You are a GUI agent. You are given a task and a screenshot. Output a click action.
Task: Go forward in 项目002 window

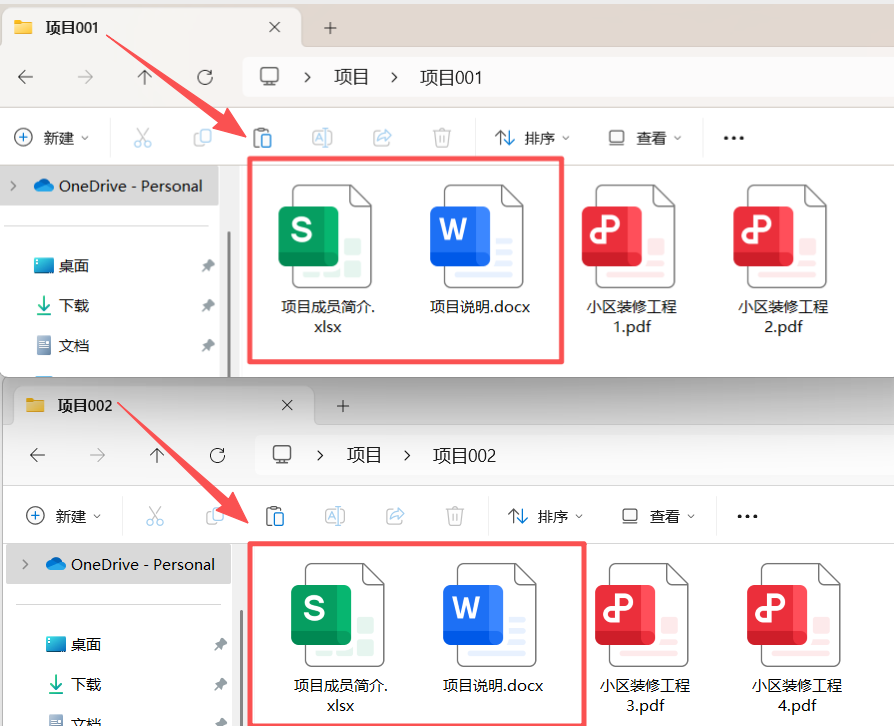tap(97, 455)
